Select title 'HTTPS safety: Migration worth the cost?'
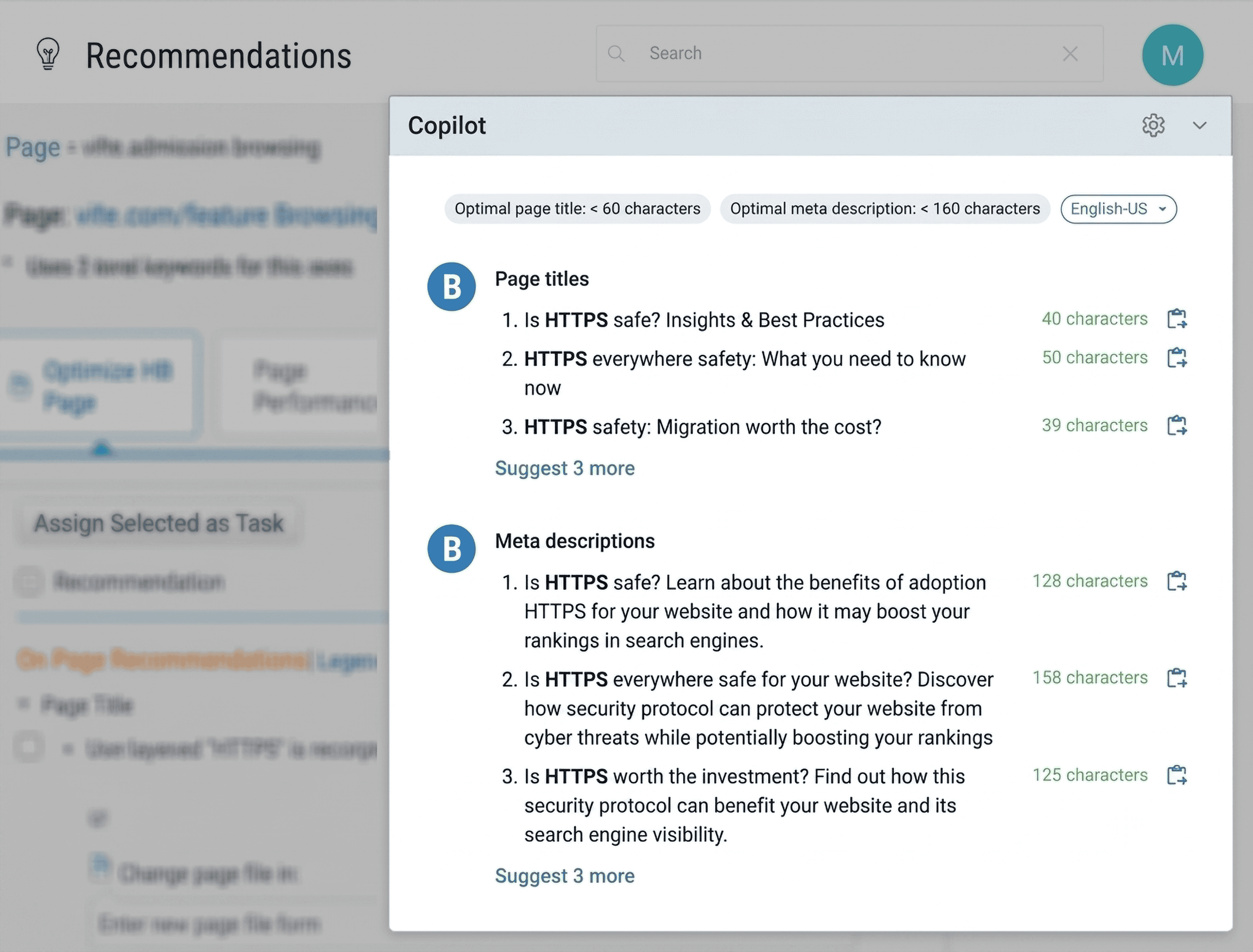This screenshot has width=1253, height=952. [x=702, y=427]
